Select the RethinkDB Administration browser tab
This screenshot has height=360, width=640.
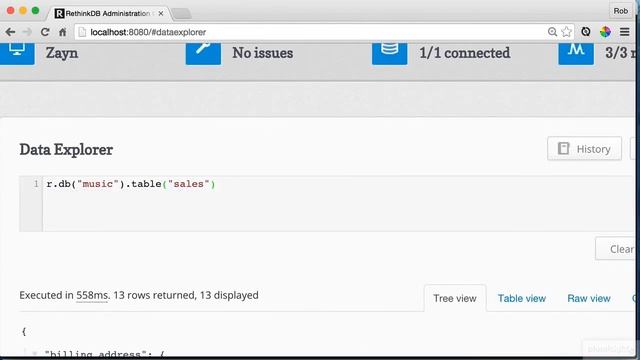(x=108, y=13)
